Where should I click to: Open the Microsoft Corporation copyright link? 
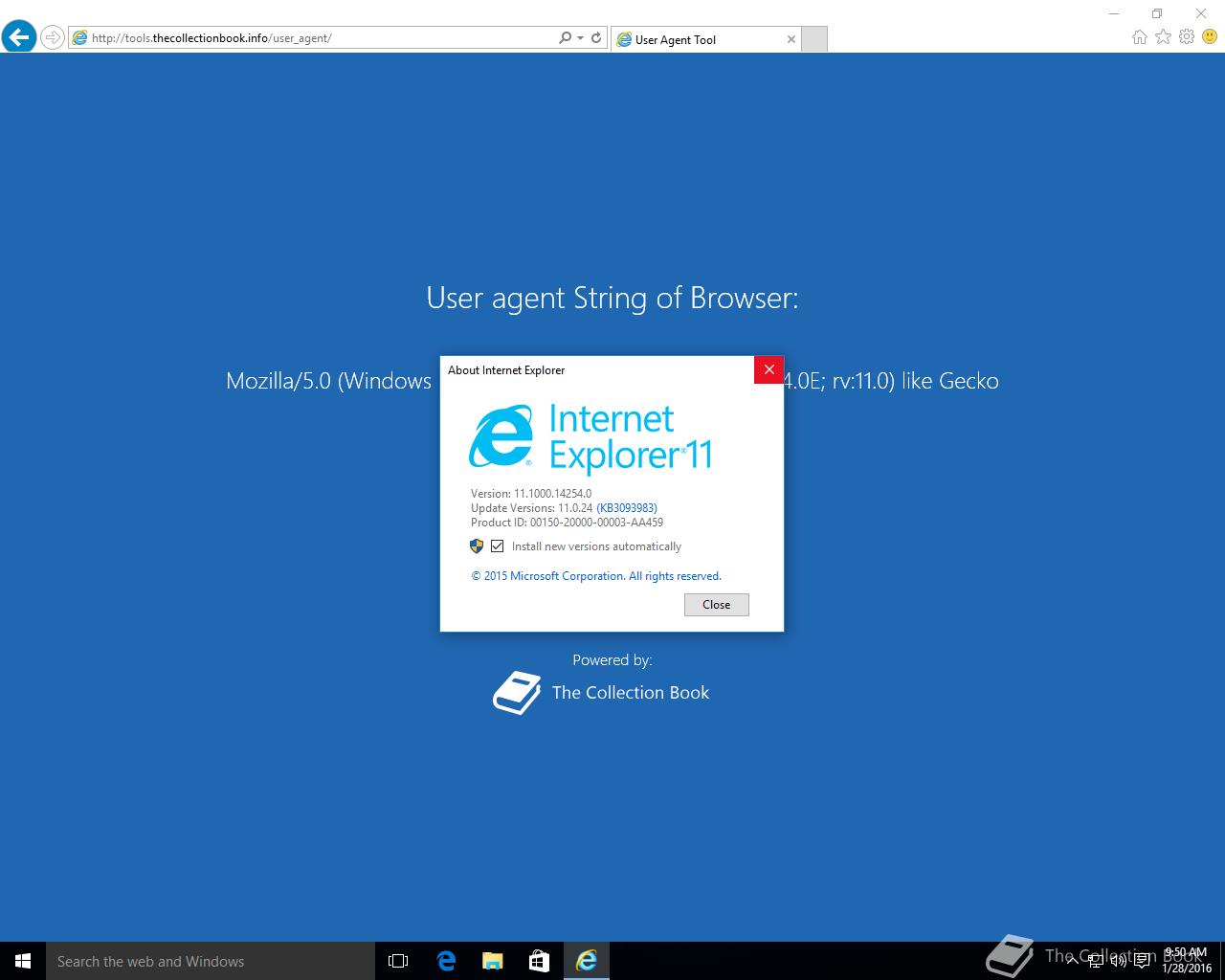[x=596, y=576]
